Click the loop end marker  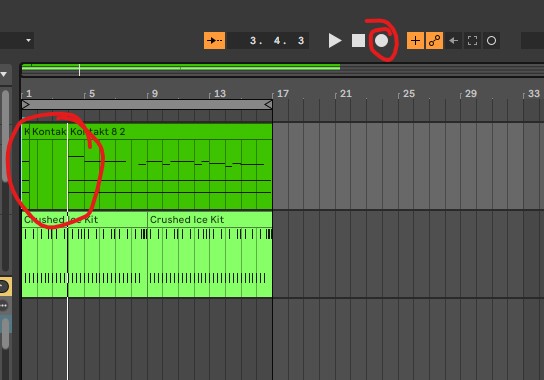click(x=268, y=104)
